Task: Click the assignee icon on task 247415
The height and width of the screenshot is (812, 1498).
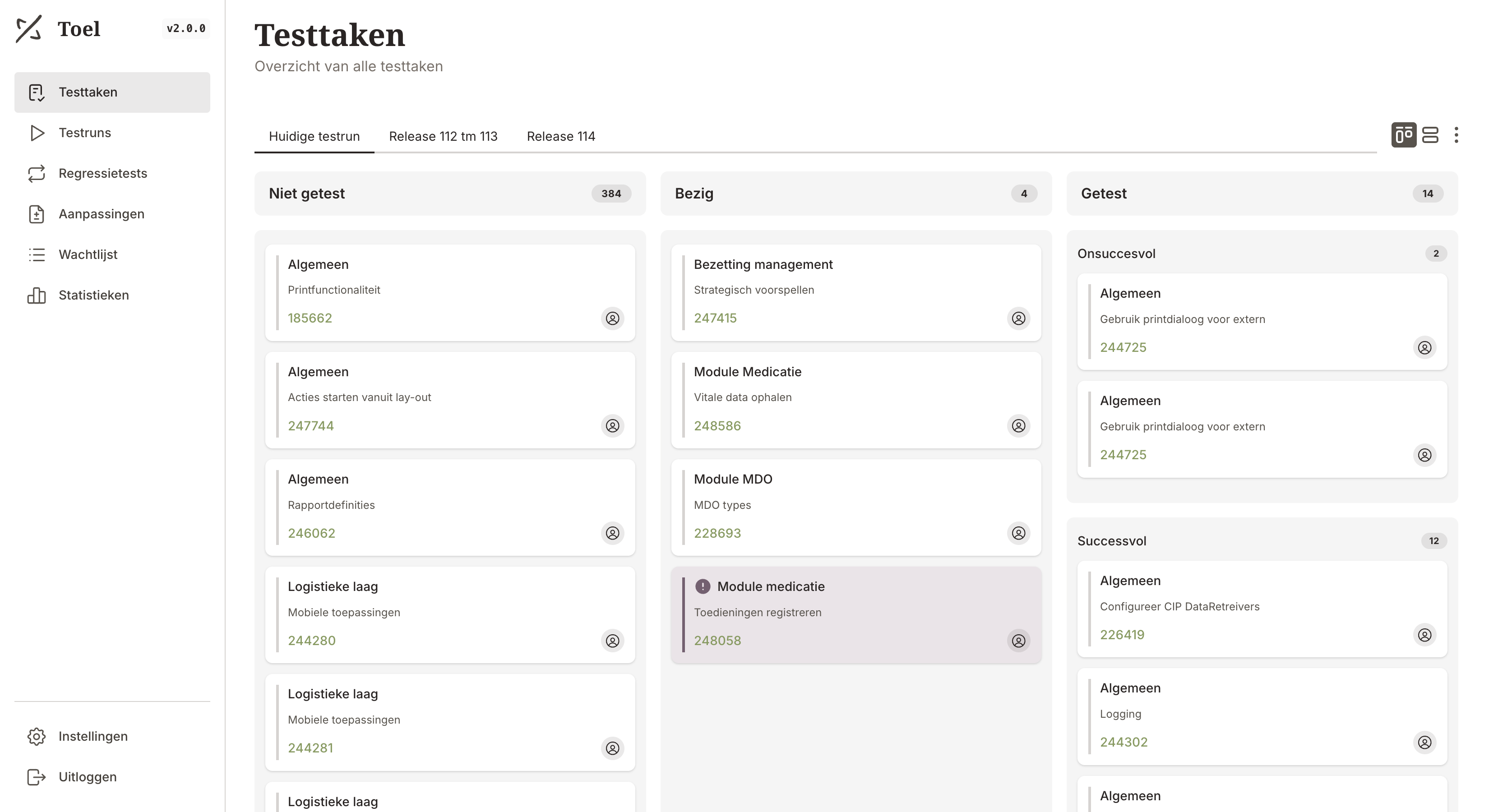Action: tap(1018, 318)
